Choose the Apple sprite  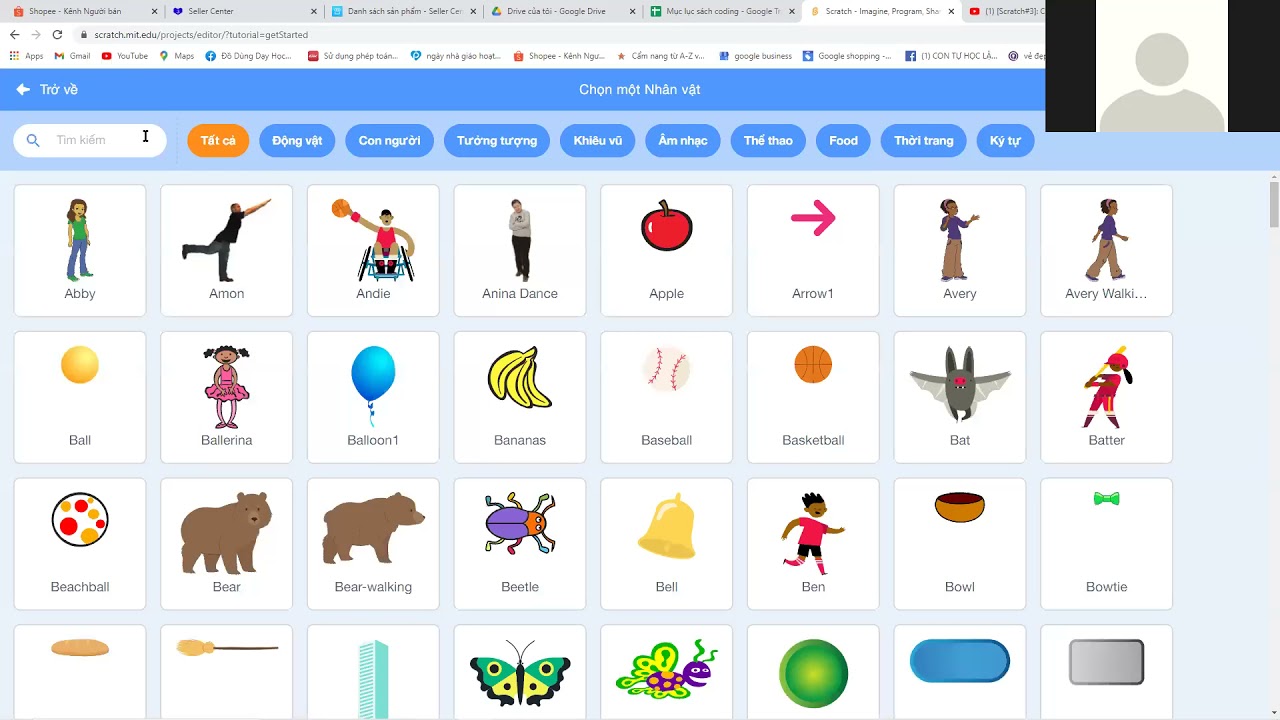point(667,250)
